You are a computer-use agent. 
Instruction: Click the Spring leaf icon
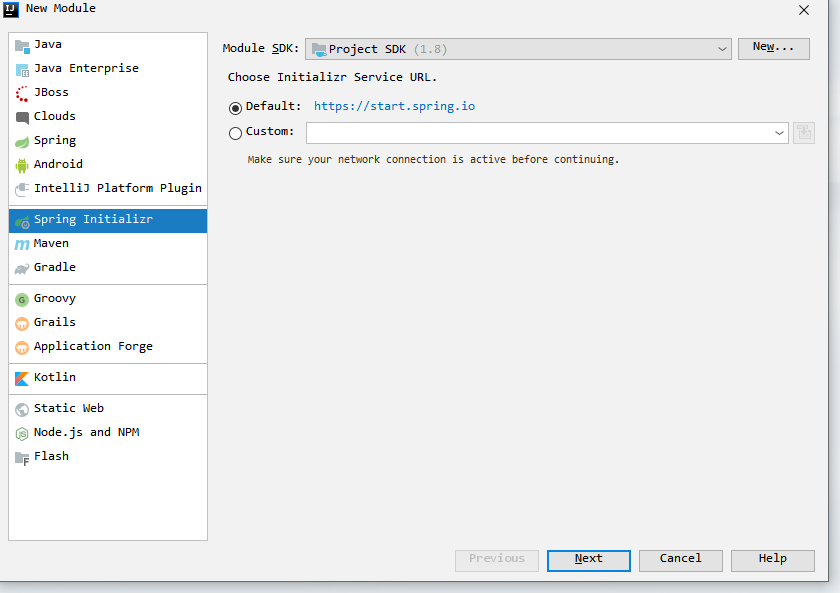22,141
